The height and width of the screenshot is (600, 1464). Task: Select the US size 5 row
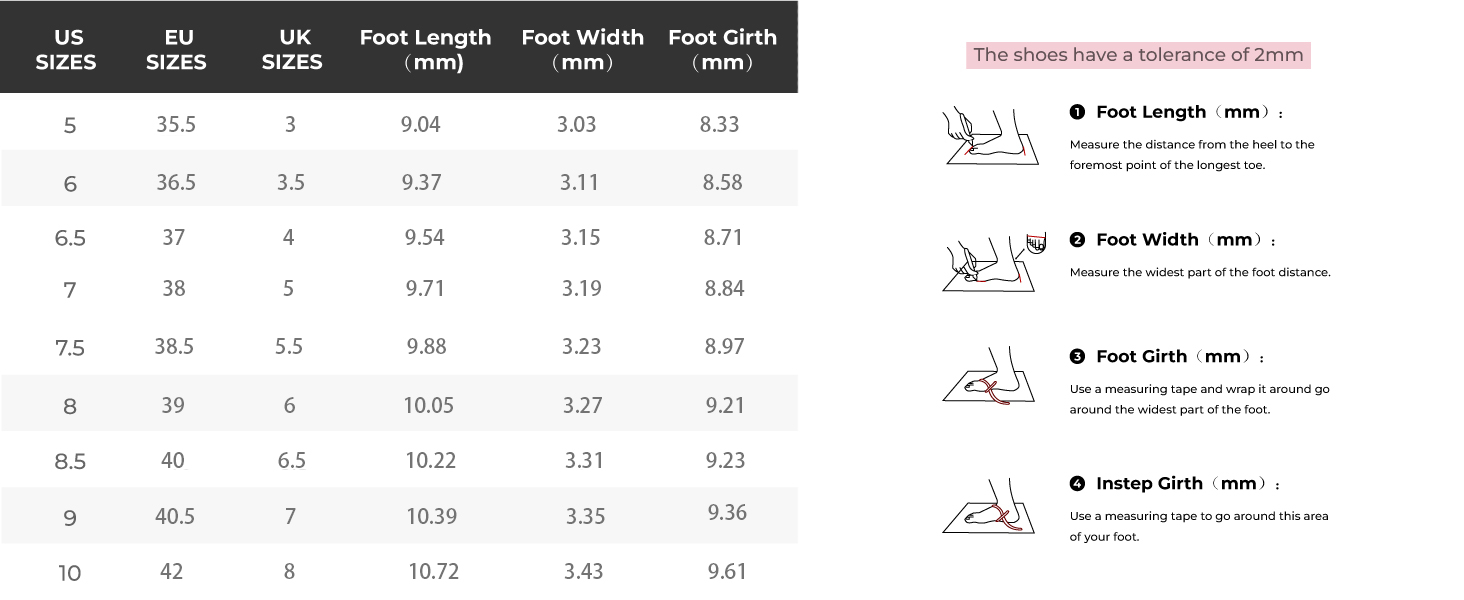pyautogui.click(x=399, y=123)
